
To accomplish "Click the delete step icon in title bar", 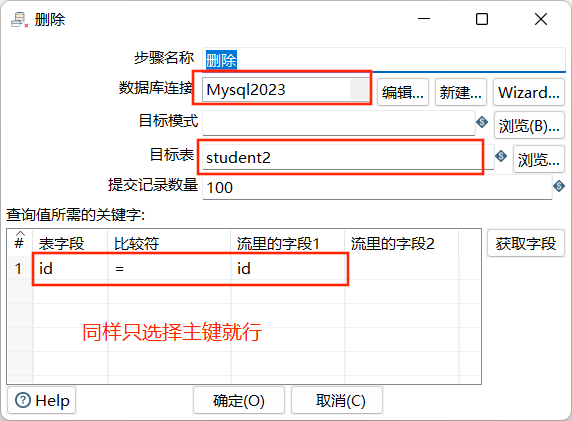I will 19,20.
